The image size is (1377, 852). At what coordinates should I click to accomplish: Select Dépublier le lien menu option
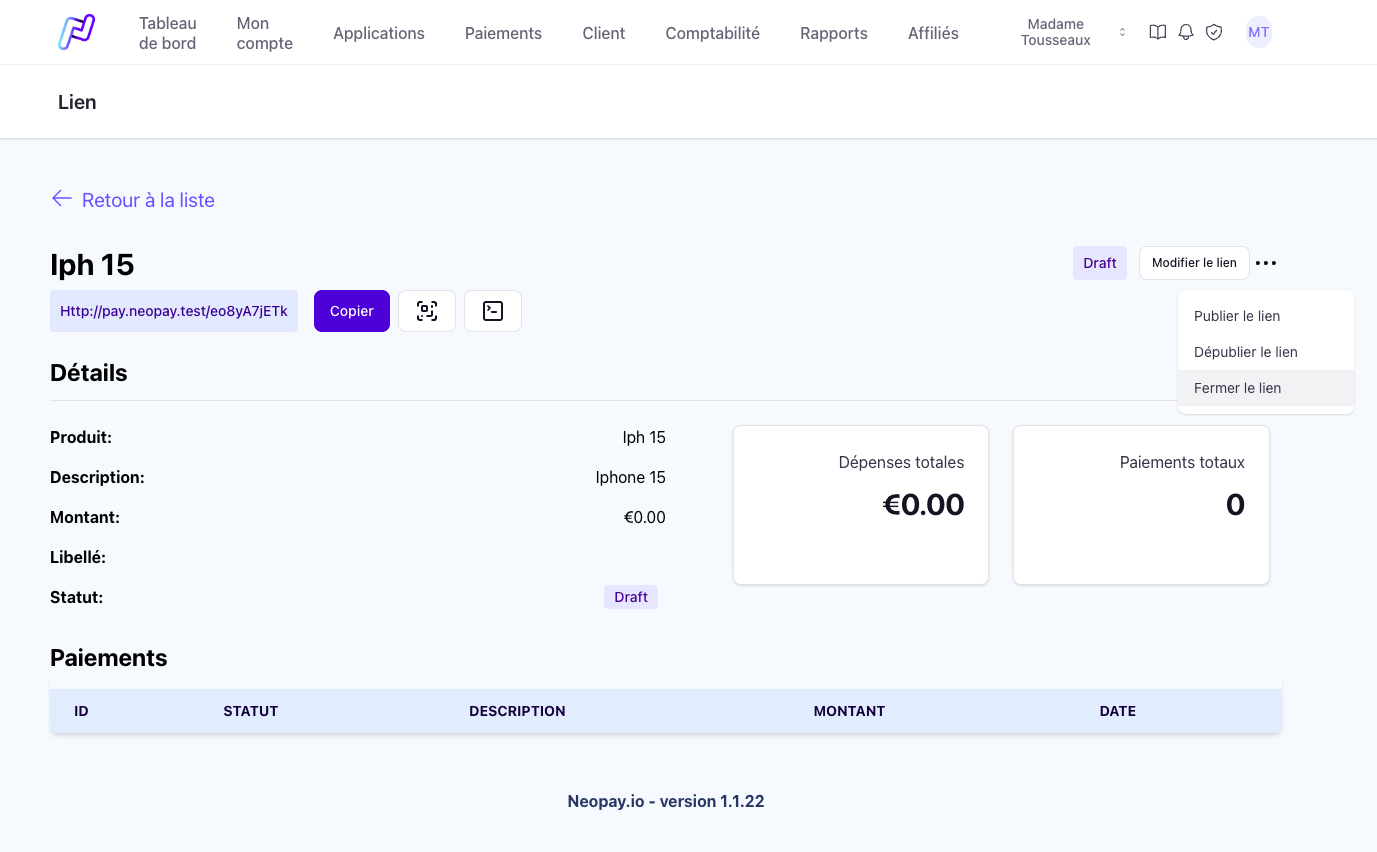click(x=1245, y=352)
